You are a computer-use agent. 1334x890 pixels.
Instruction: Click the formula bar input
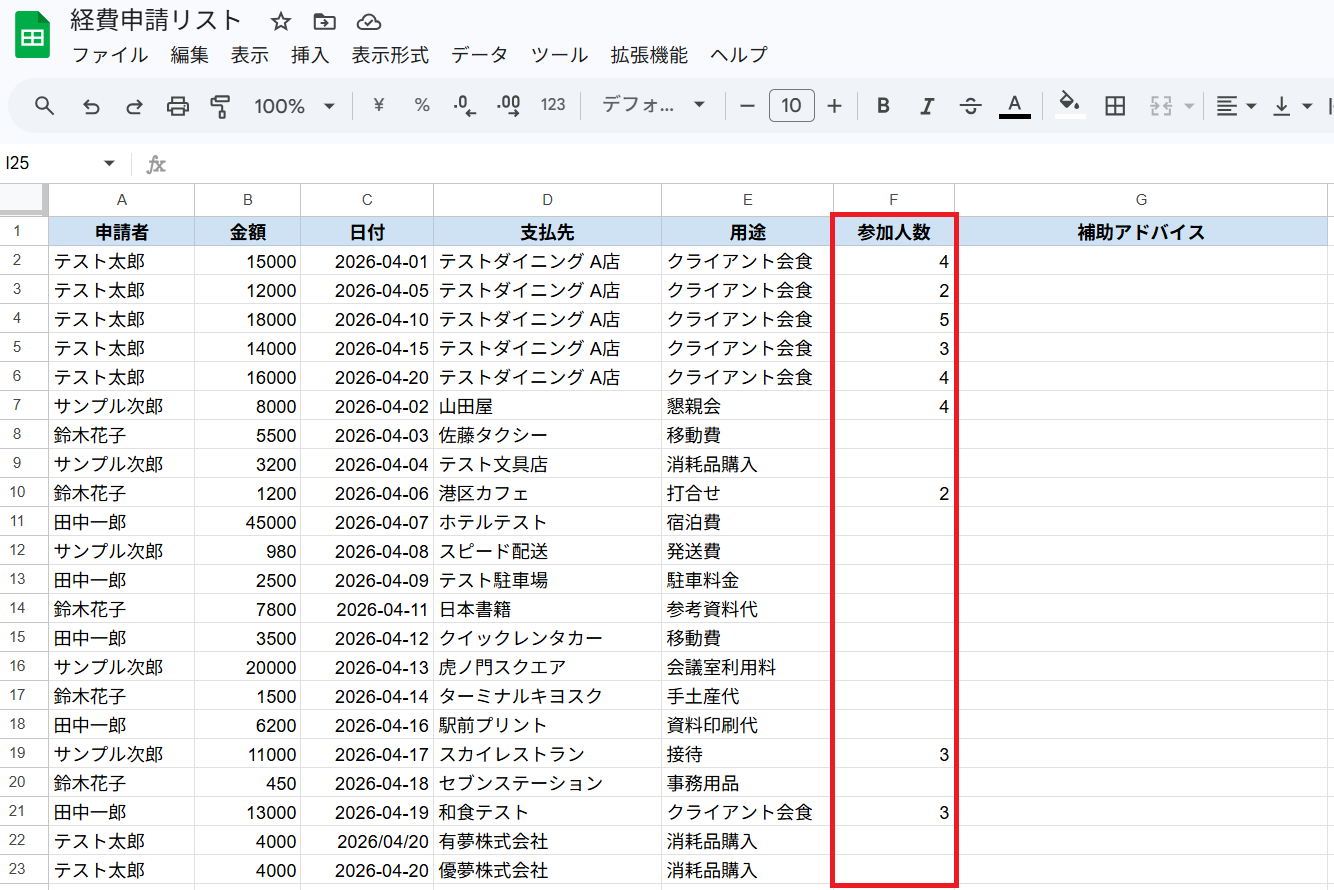(750, 164)
